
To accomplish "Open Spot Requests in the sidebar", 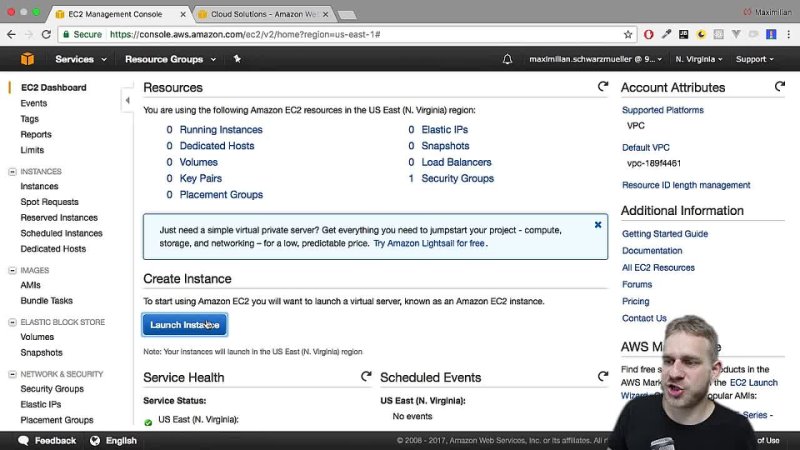I will 49,202.
